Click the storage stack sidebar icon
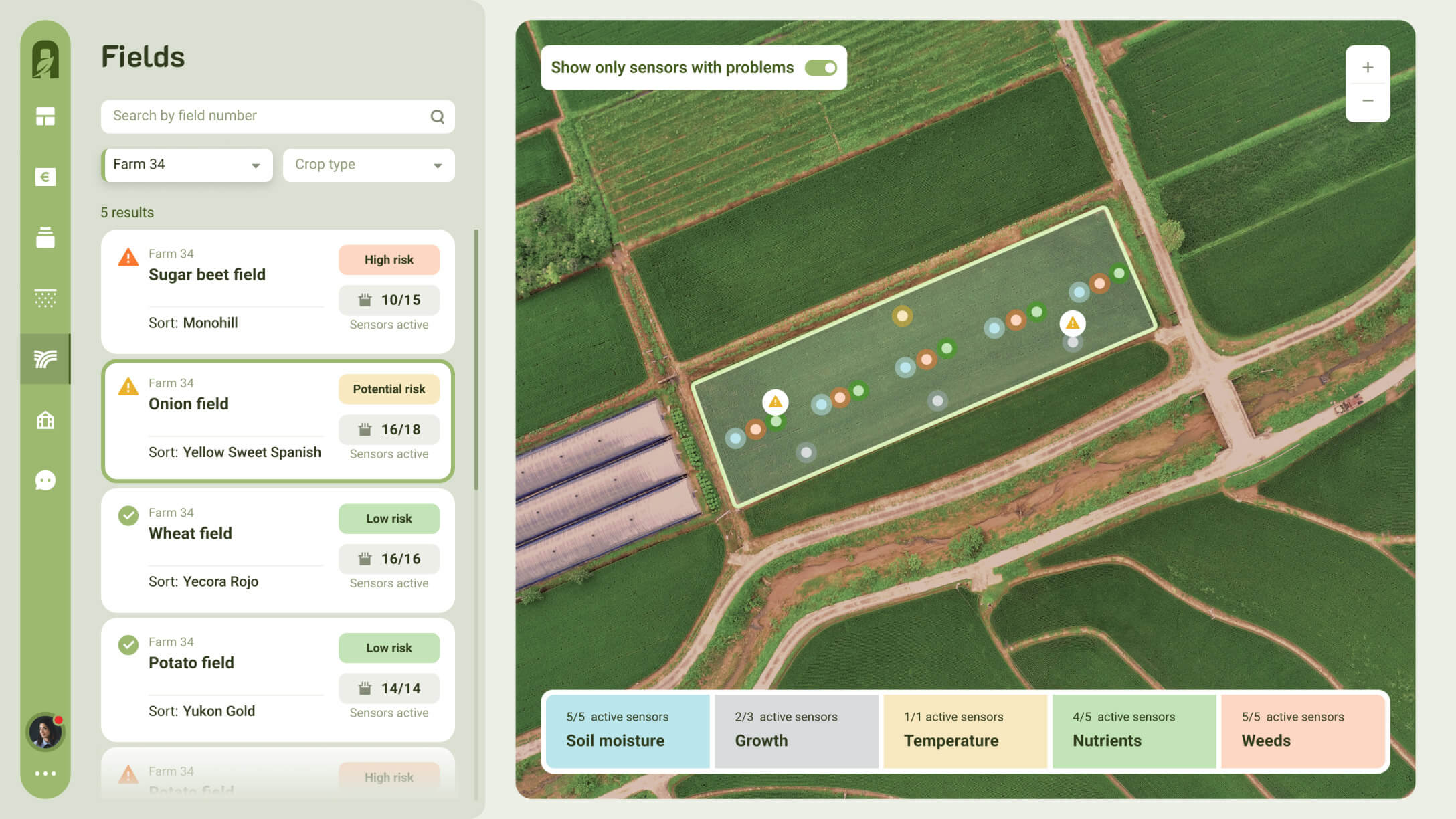The width and height of the screenshot is (1456, 819). [45, 238]
